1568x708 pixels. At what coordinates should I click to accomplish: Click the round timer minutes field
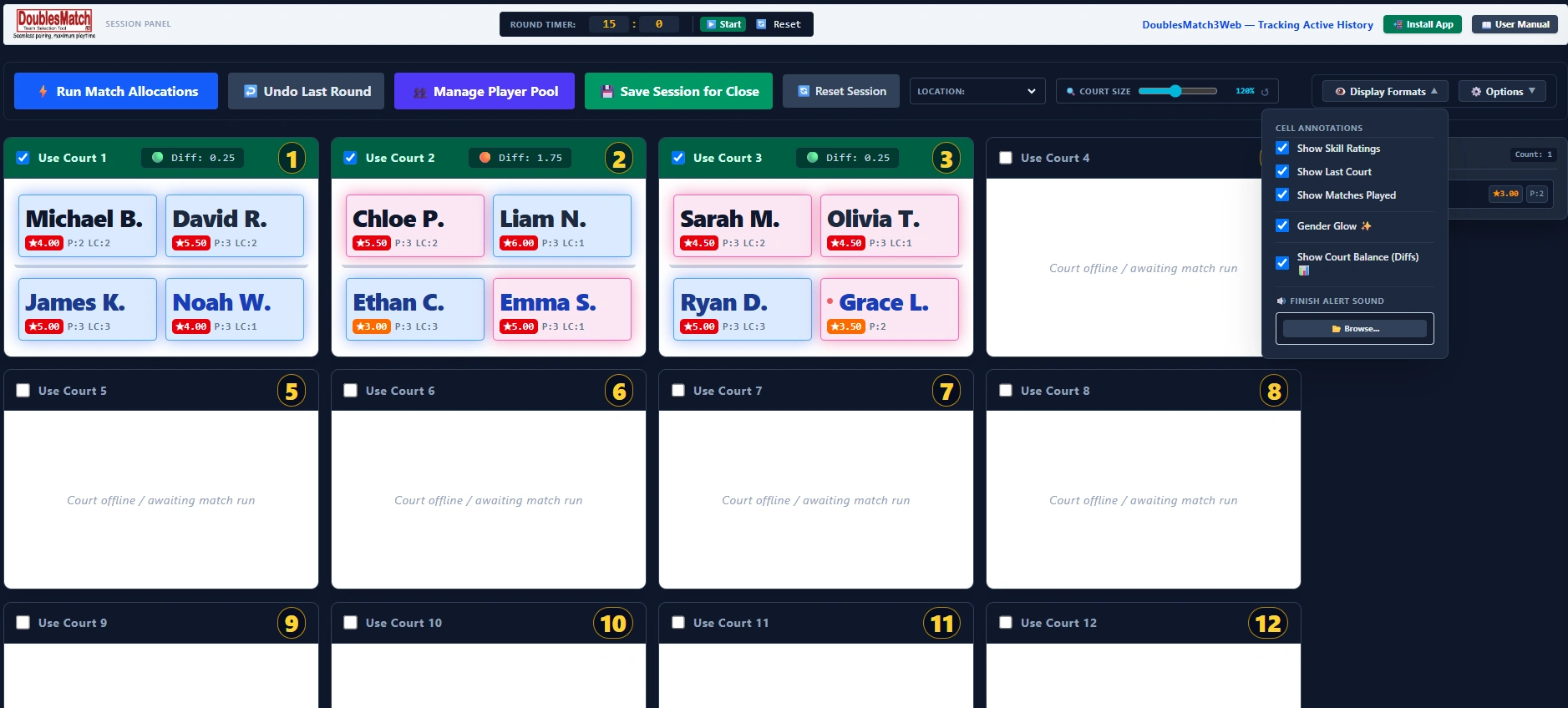click(x=609, y=24)
